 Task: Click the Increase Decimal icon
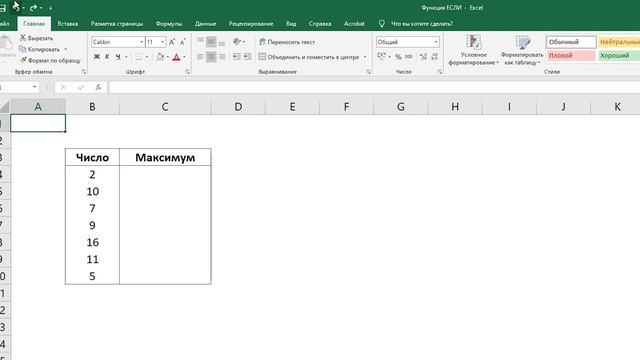point(423,57)
